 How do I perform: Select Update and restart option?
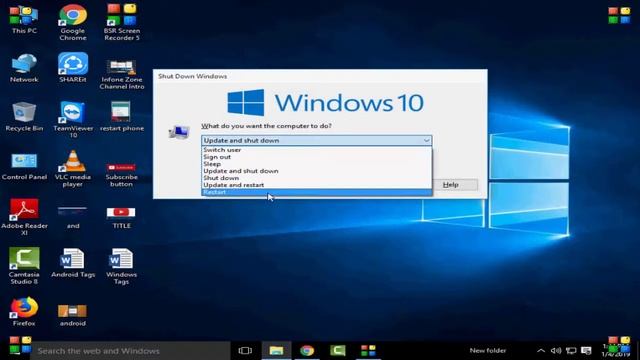pos(317,185)
